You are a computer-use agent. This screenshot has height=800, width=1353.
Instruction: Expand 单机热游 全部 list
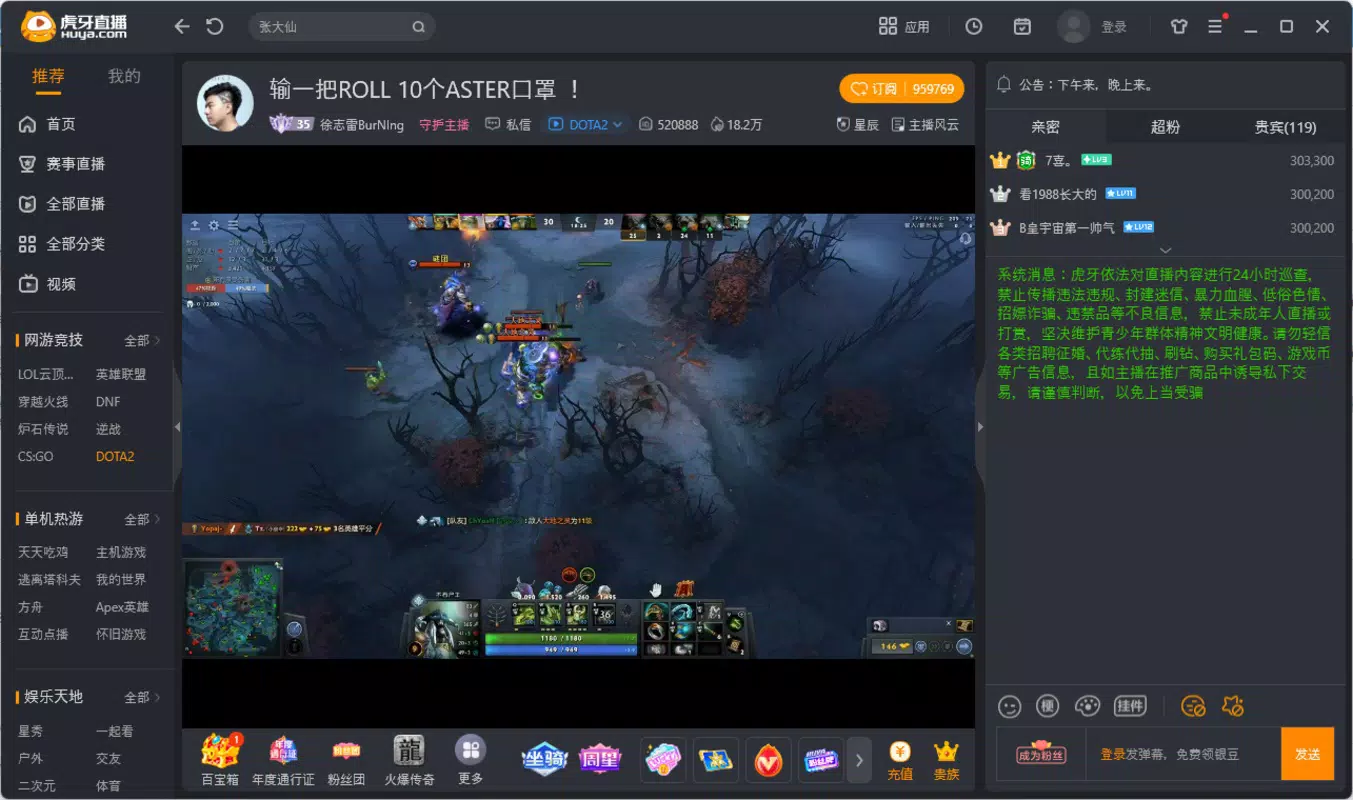click(142, 519)
